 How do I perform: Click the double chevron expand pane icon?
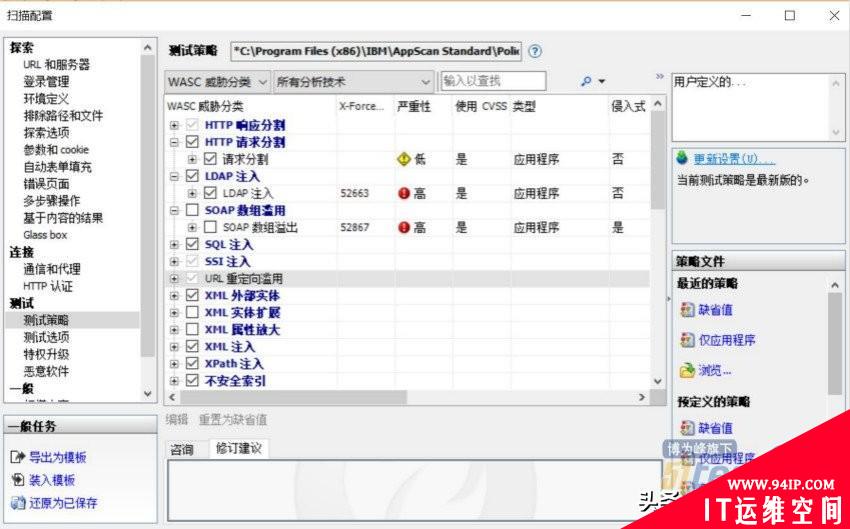660,76
